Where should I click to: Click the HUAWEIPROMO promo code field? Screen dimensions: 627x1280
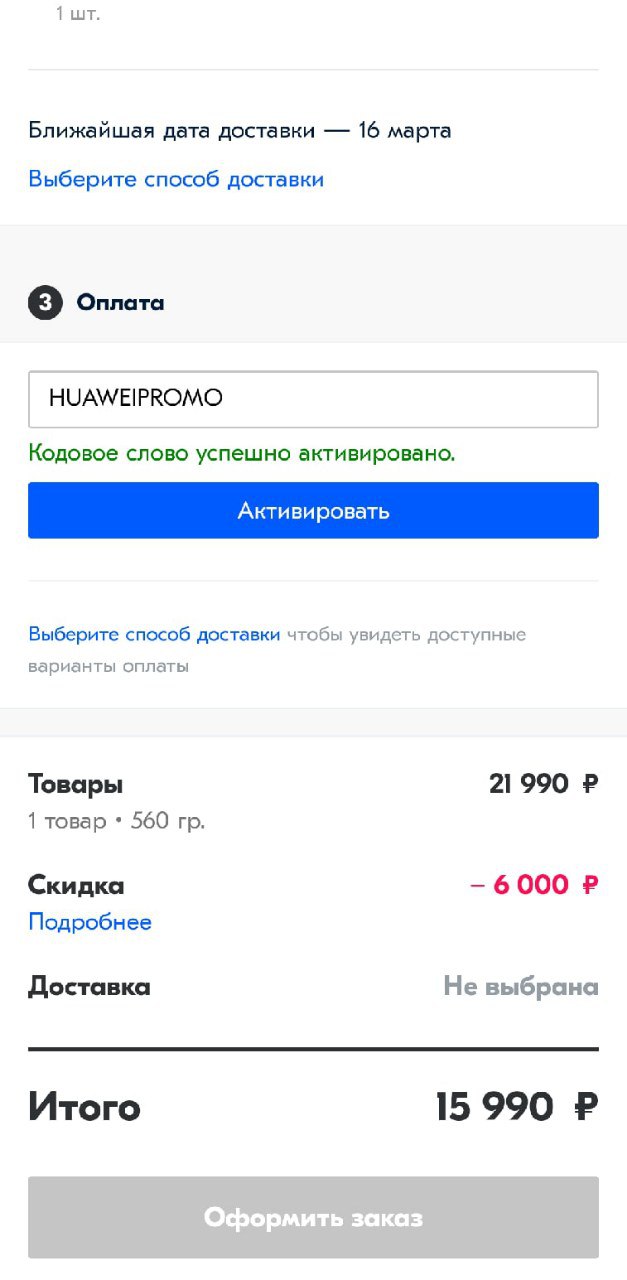[x=313, y=398]
